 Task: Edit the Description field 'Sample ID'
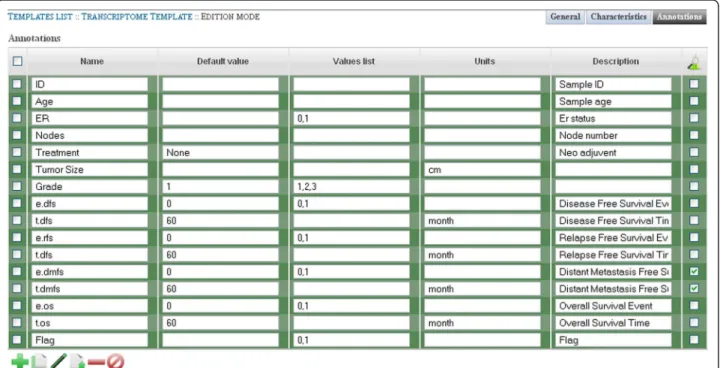coord(613,85)
